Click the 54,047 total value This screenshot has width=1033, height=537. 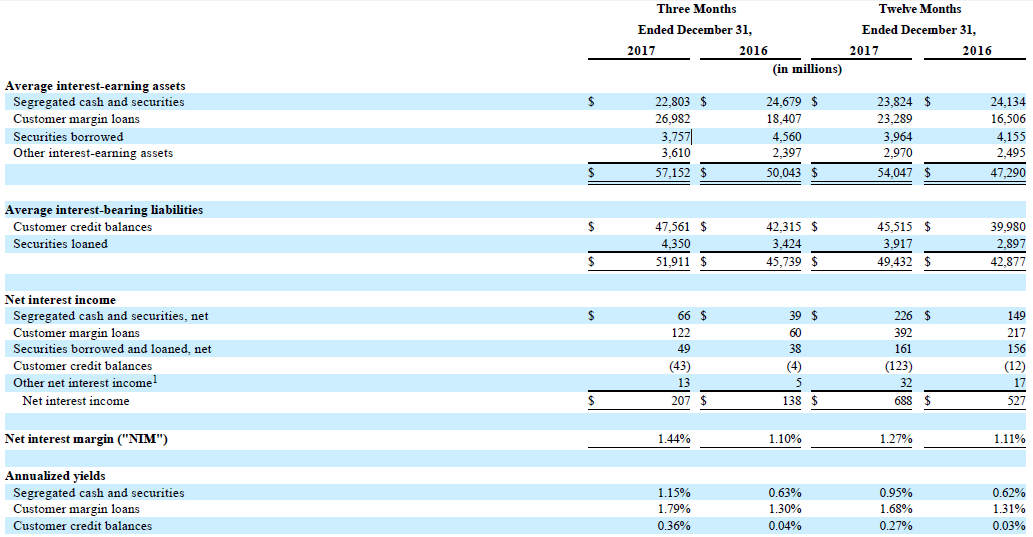(x=895, y=173)
